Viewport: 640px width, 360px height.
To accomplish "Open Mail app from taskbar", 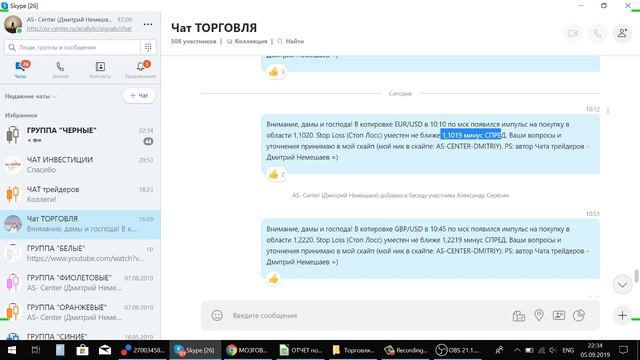I will point(105,350).
